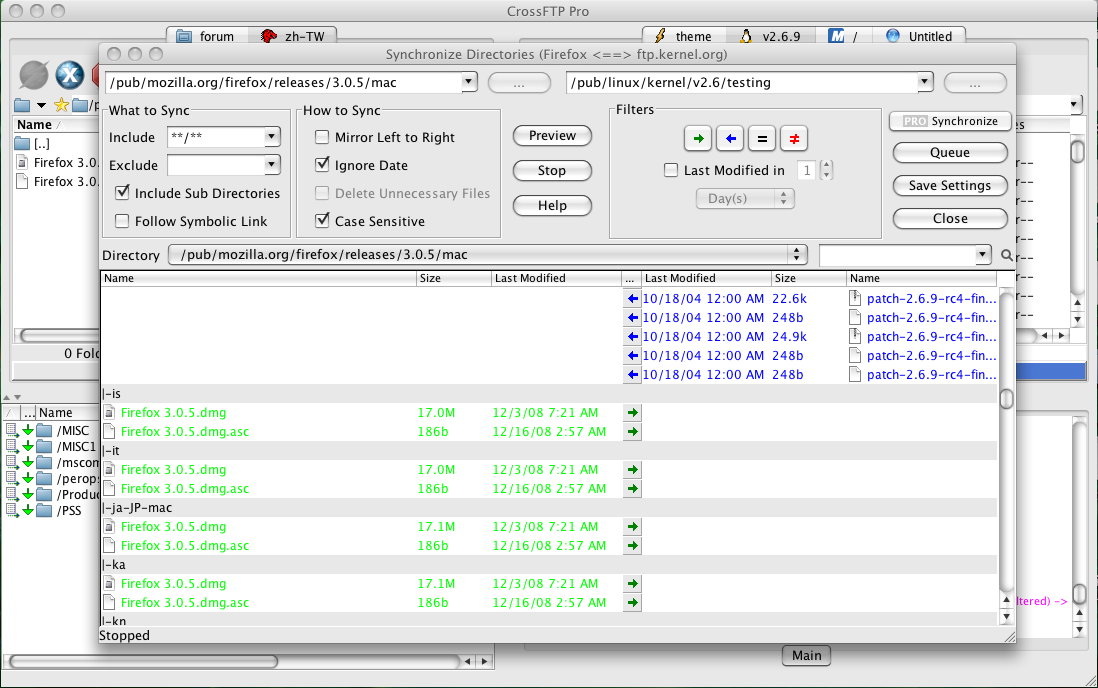Click the Save Settings button
The width and height of the screenshot is (1098, 688).
pos(949,186)
